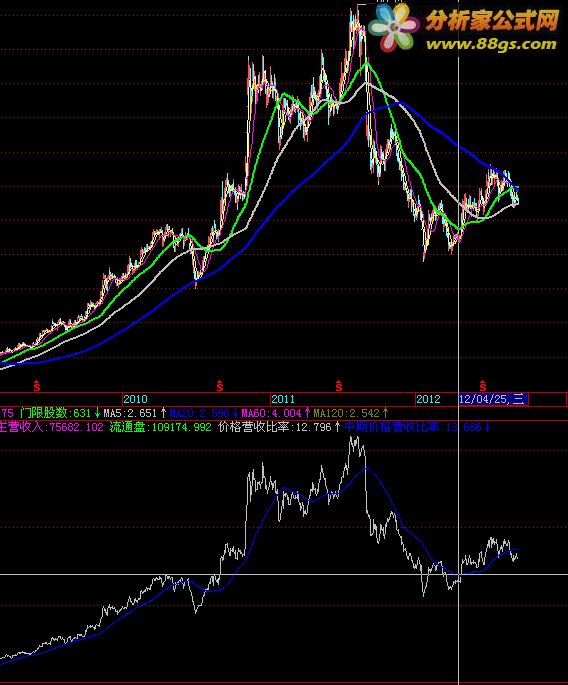This screenshot has height=685, width=568.
Task: Click the highlighted 12/04/25 cursor date box
Action: coord(493,399)
